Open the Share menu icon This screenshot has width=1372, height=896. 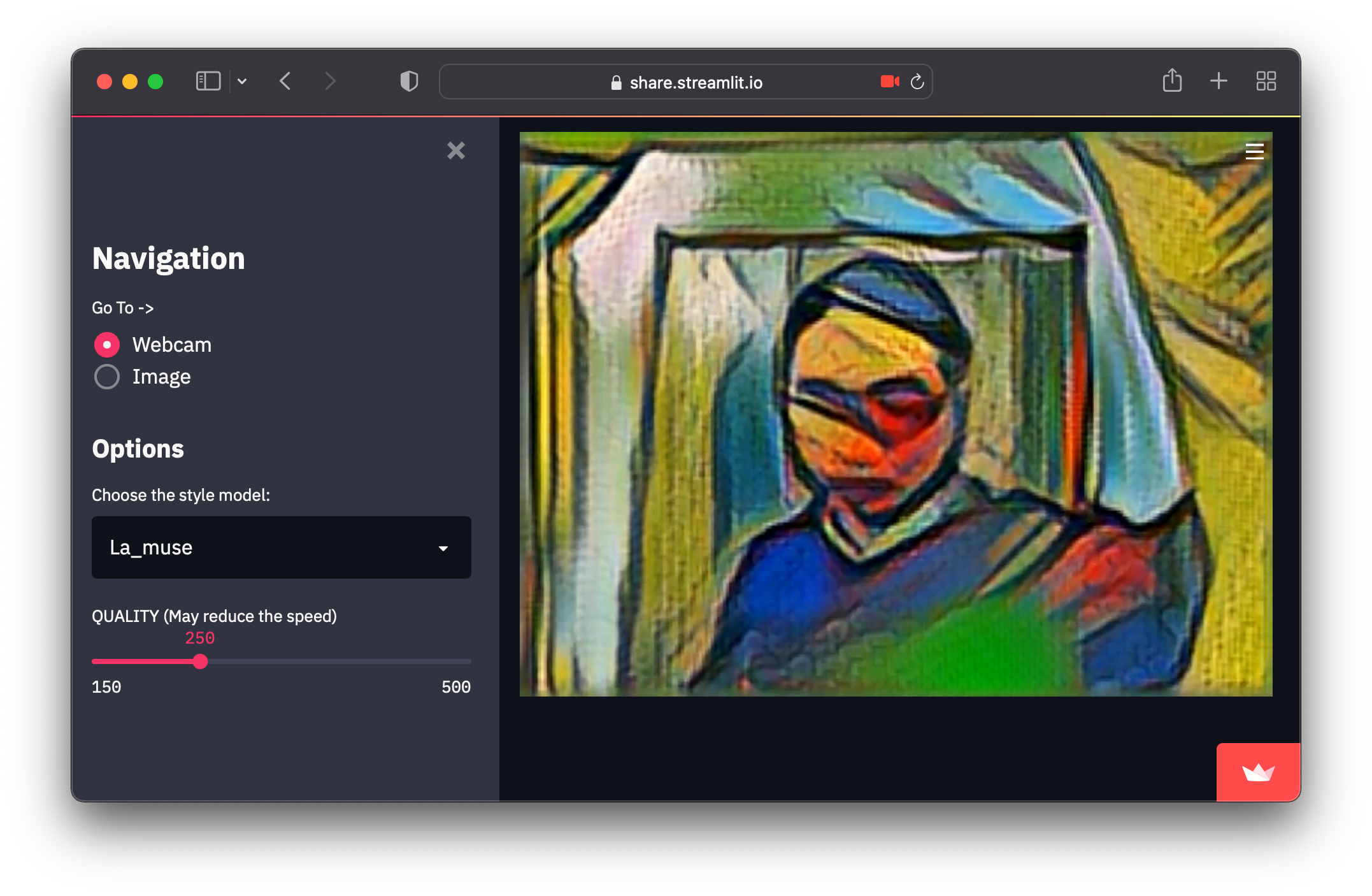coord(1171,81)
